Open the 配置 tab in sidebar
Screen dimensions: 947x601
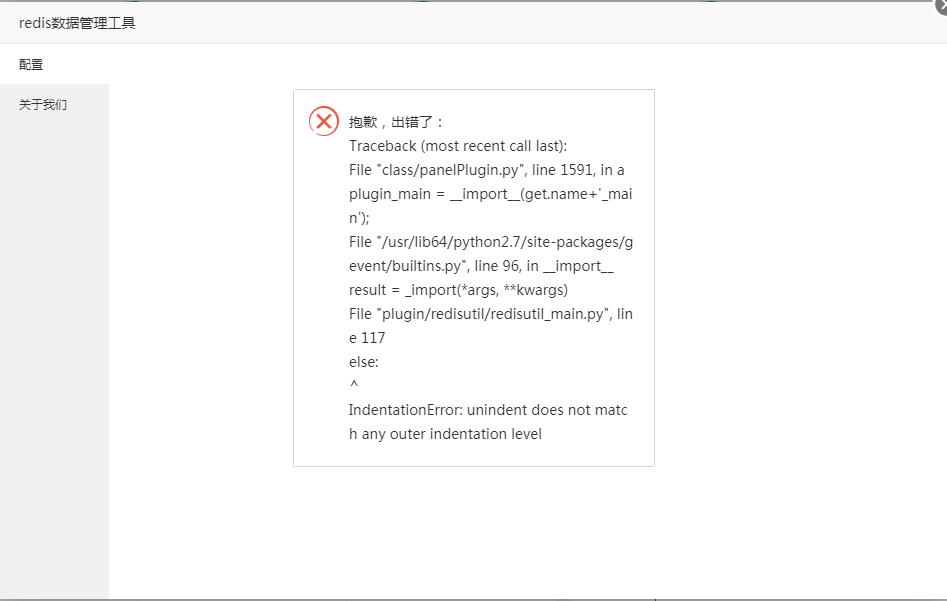(x=54, y=65)
